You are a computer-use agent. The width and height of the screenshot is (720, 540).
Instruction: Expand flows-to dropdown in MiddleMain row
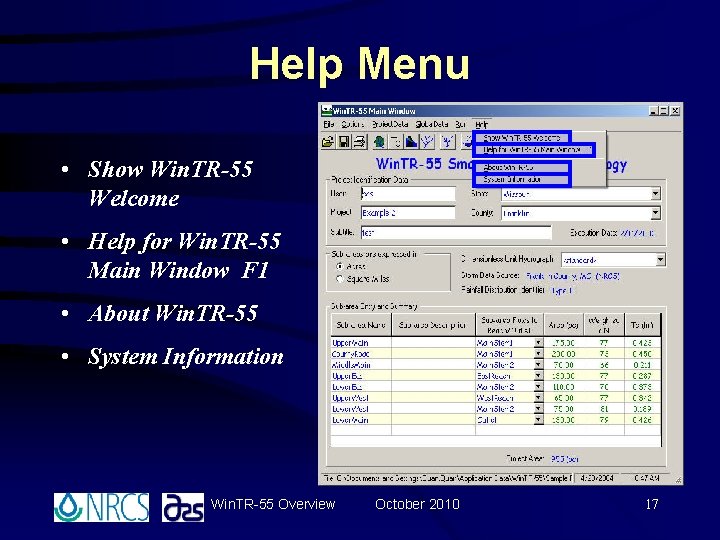[538, 365]
